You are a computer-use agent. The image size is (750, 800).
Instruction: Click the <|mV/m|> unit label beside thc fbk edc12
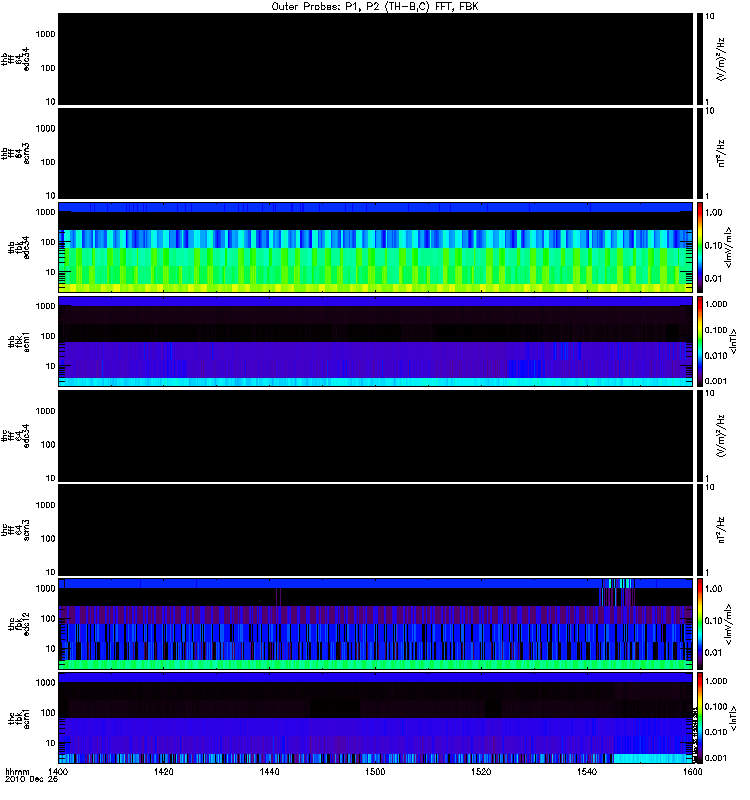[x=728, y=624]
